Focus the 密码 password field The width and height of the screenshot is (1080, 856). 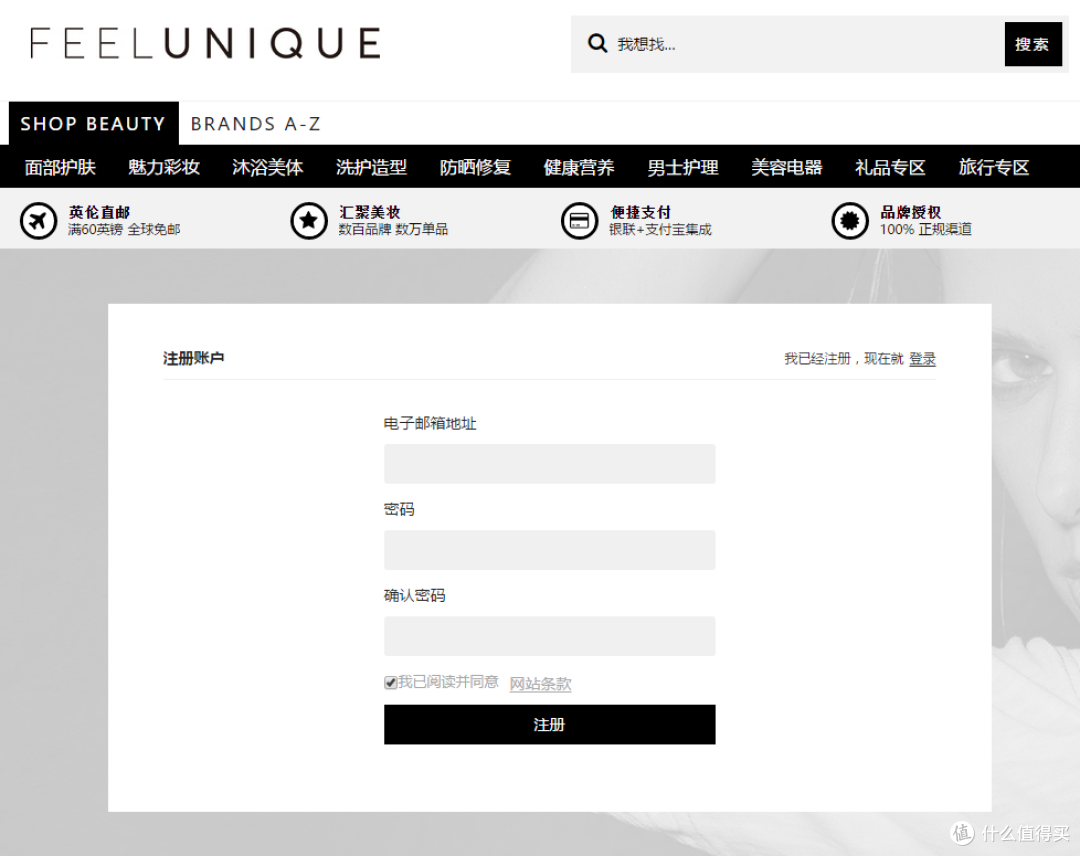click(x=550, y=550)
